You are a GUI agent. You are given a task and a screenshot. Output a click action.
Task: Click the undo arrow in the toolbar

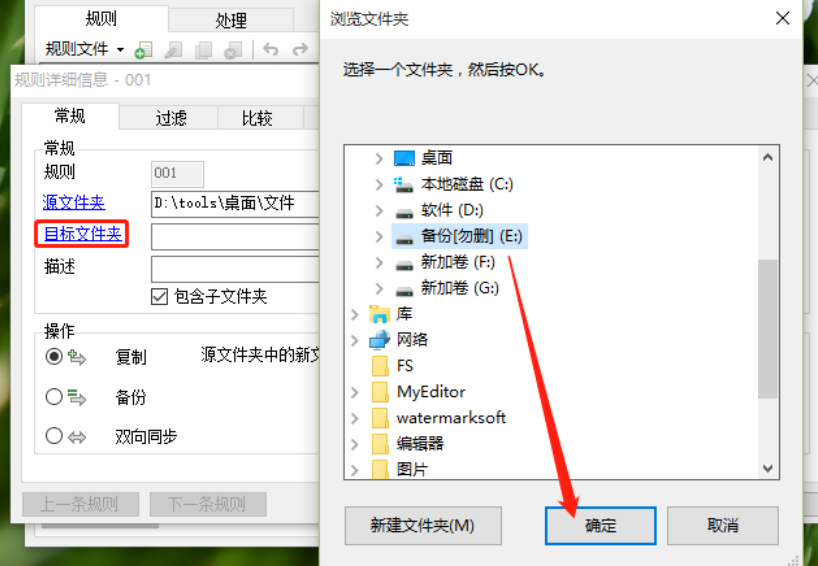(x=270, y=50)
